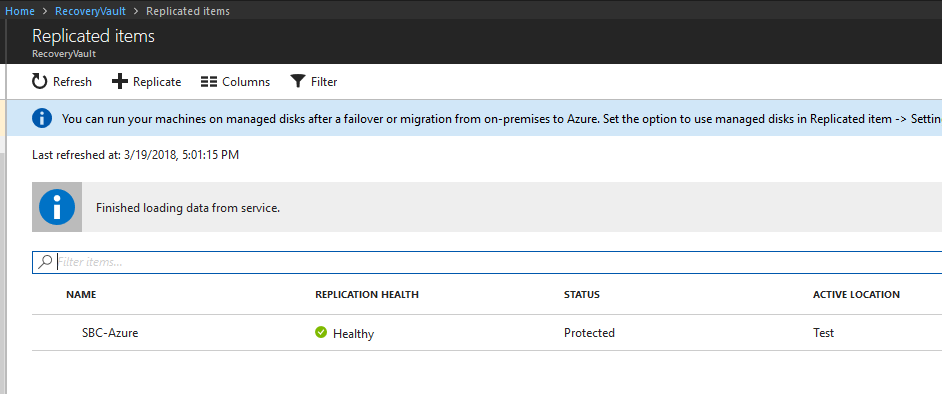The width and height of the screenshot is (942, 394).
Task: Click the Filter funnel icon
Action: [x=298, y=82]
